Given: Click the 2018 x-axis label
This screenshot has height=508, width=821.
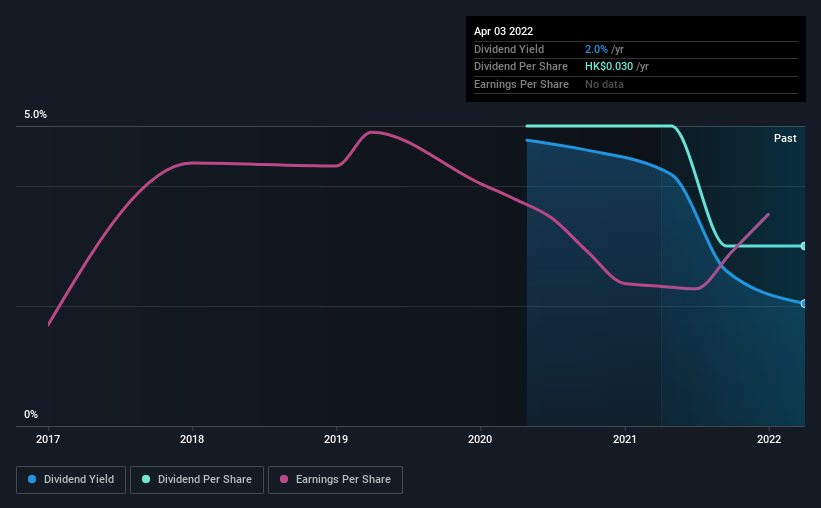Looking at the screenshot, I should 192,439.
